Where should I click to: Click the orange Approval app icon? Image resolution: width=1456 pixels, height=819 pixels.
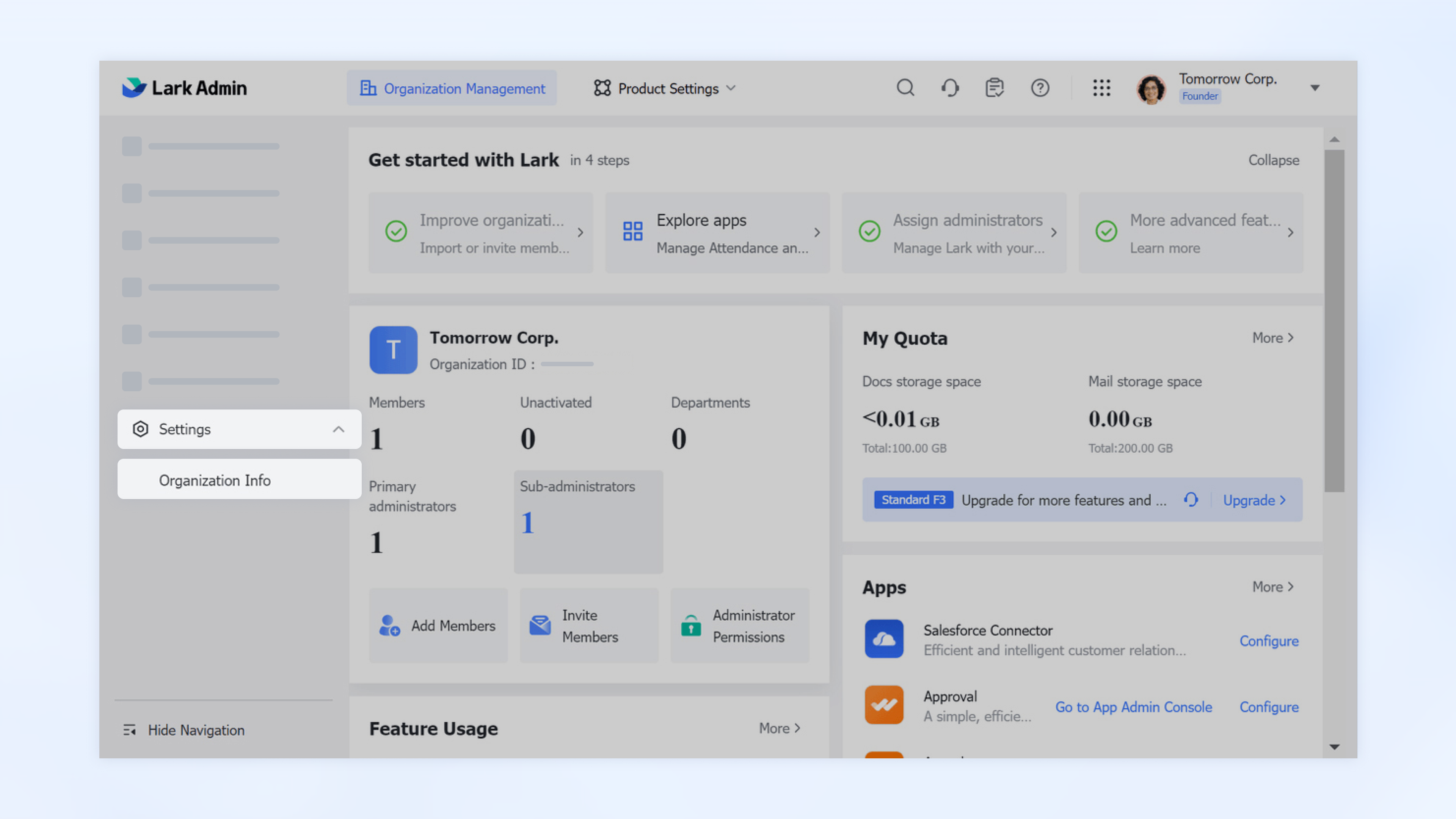coord(884,705)
